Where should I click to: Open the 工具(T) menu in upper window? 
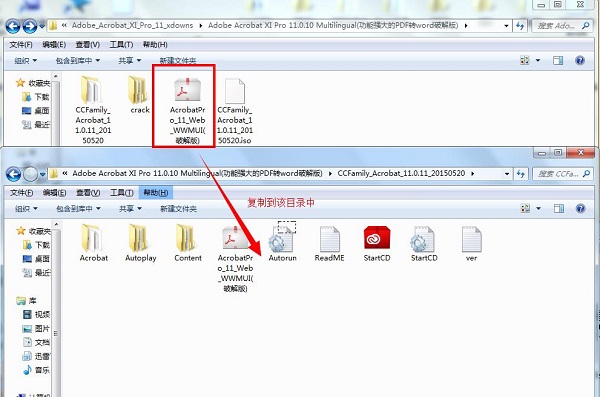click(x=121, y=44)
